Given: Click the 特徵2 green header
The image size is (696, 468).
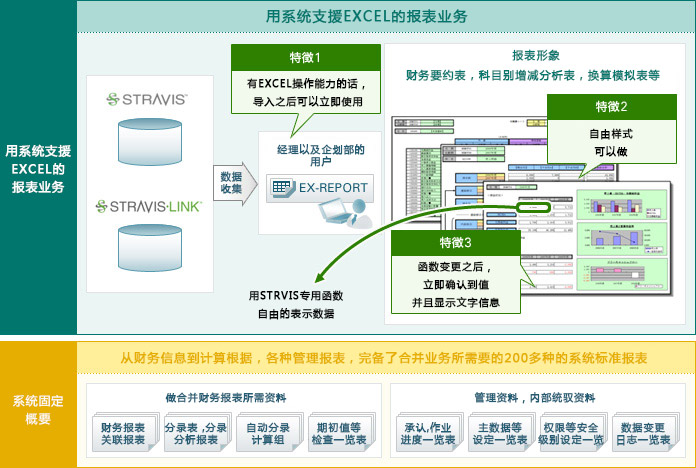Looking at the screenshot, I should tap(612, 107).
